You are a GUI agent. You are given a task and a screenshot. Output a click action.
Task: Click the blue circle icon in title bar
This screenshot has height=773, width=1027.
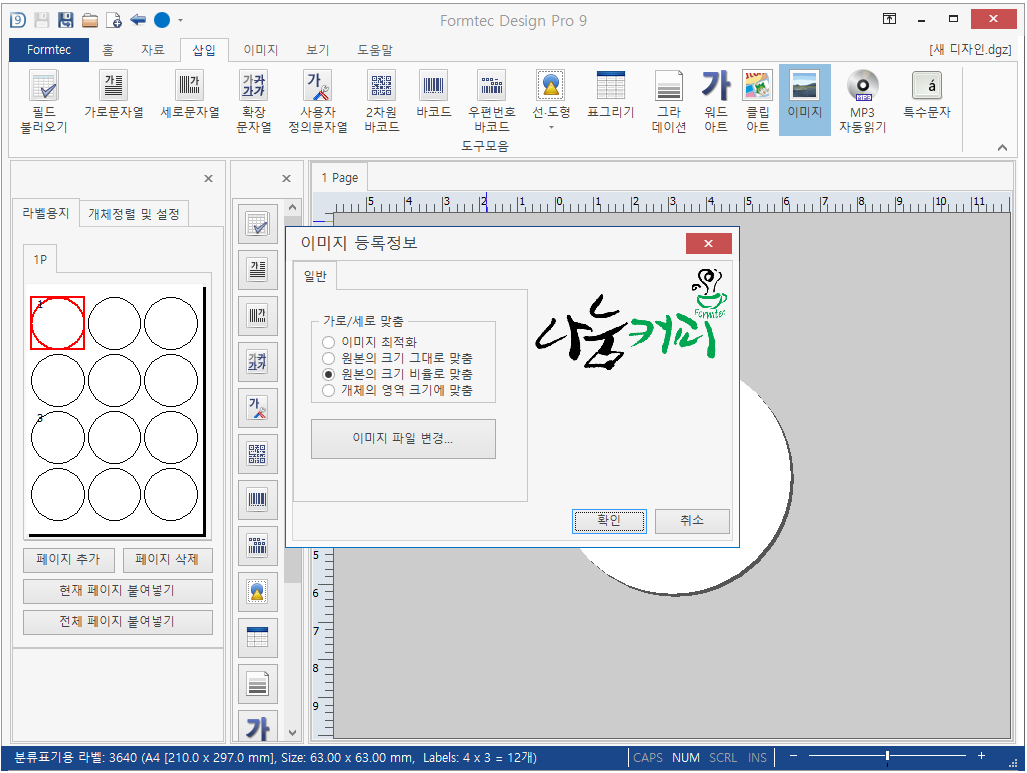point(162,20)
